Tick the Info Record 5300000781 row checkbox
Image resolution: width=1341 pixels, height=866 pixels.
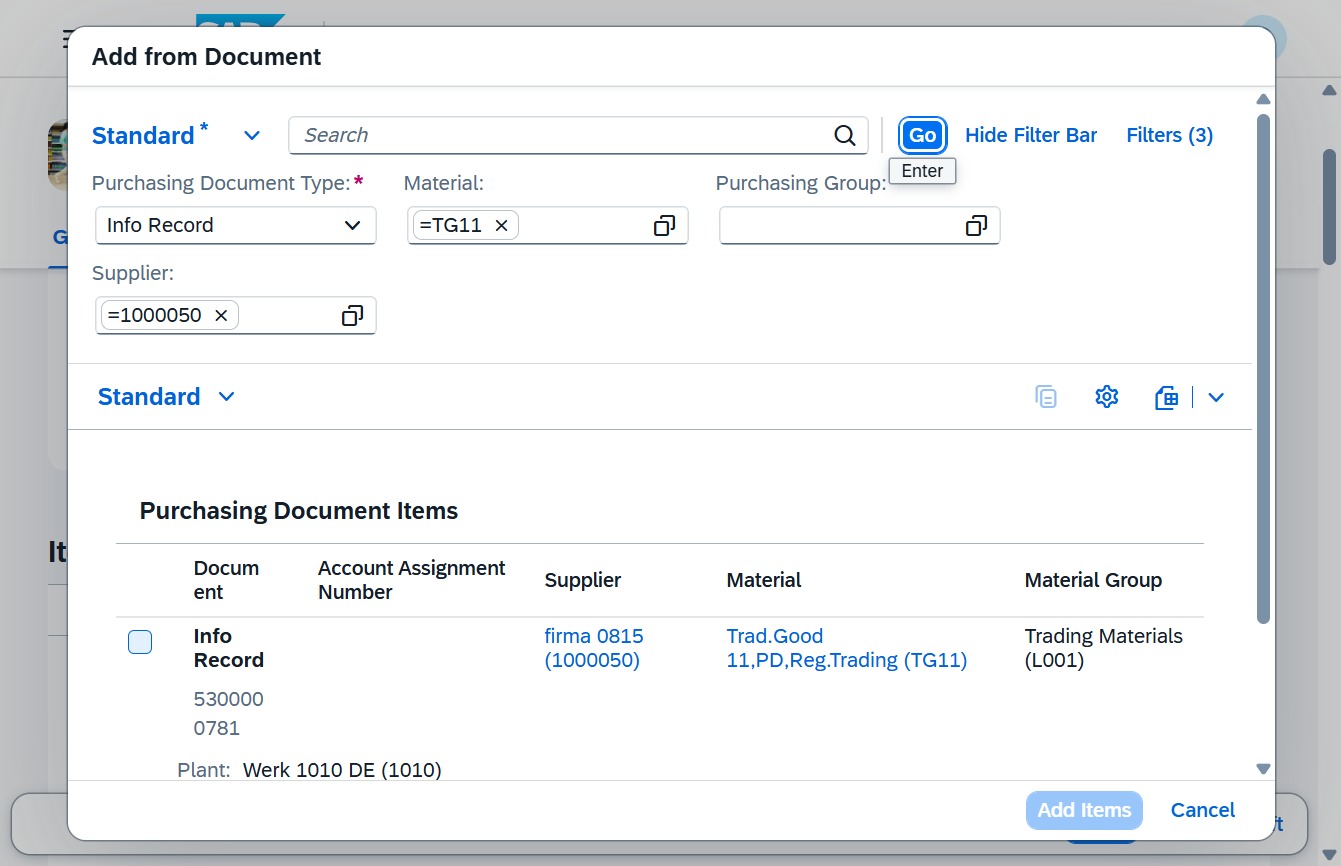point(140,642)
